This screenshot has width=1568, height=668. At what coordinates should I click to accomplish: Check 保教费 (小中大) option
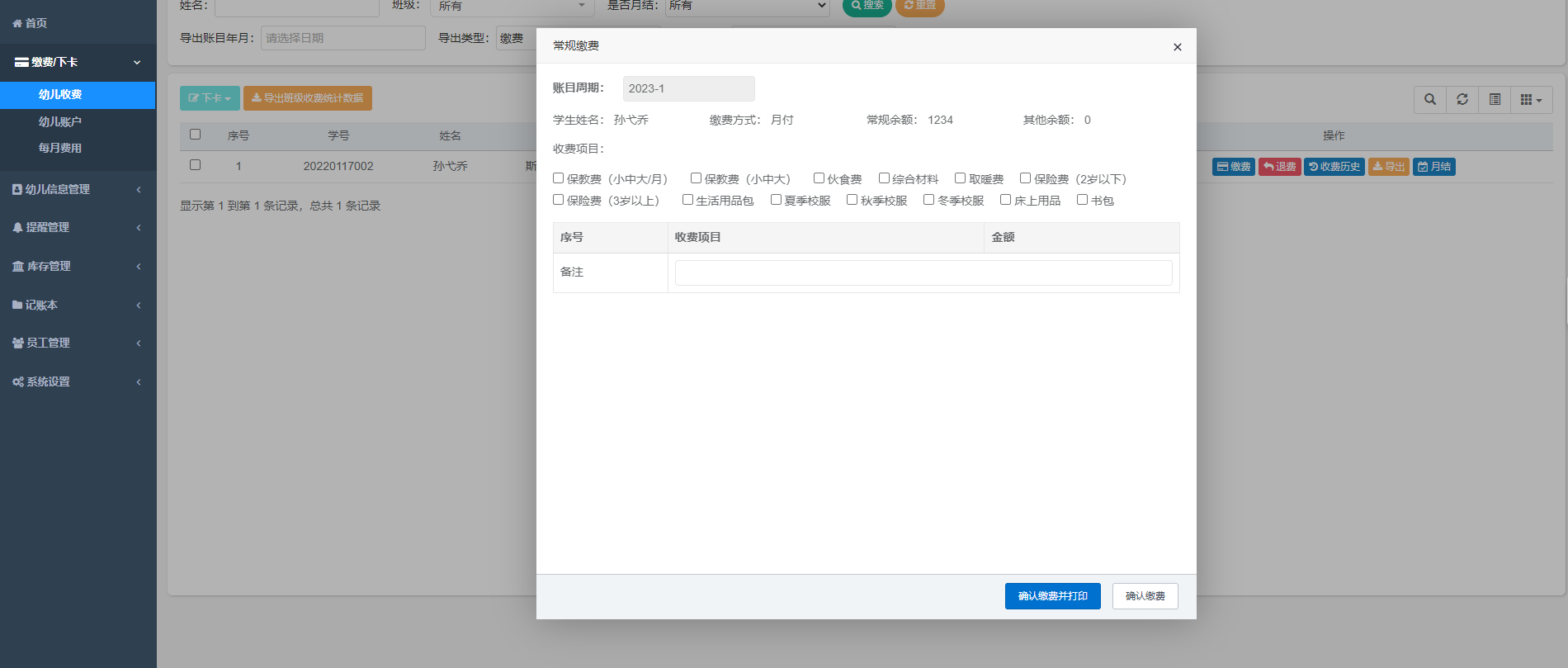pyautogui.click(x=697, y=178)
